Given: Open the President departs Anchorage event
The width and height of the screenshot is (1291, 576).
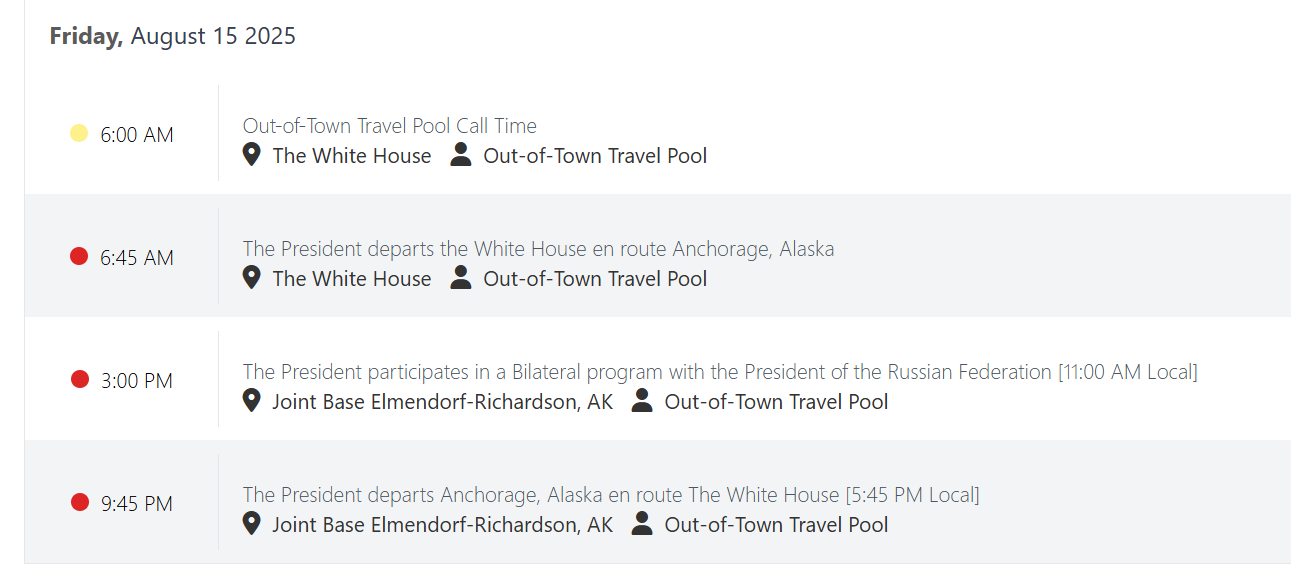Looking at the screenshot, I should click(611, 495).
